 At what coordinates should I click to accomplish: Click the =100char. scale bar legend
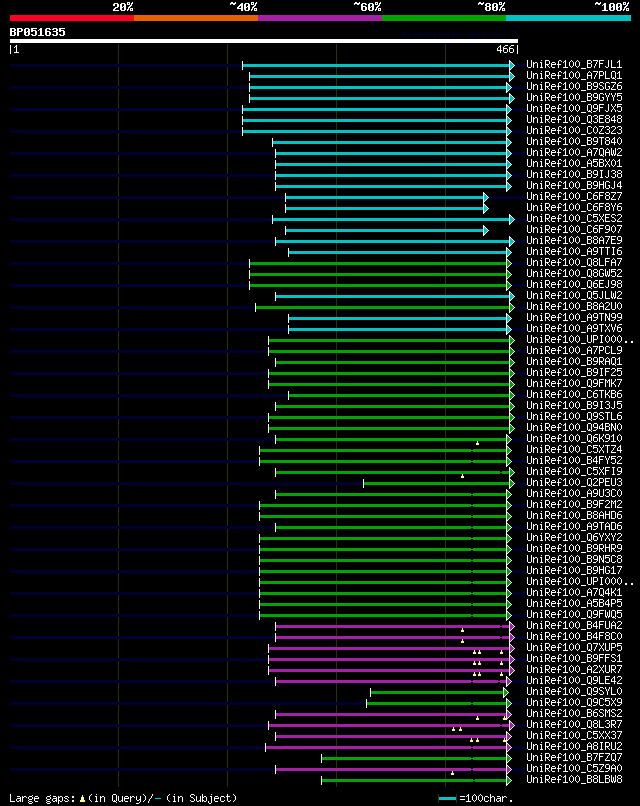(476, 798)
